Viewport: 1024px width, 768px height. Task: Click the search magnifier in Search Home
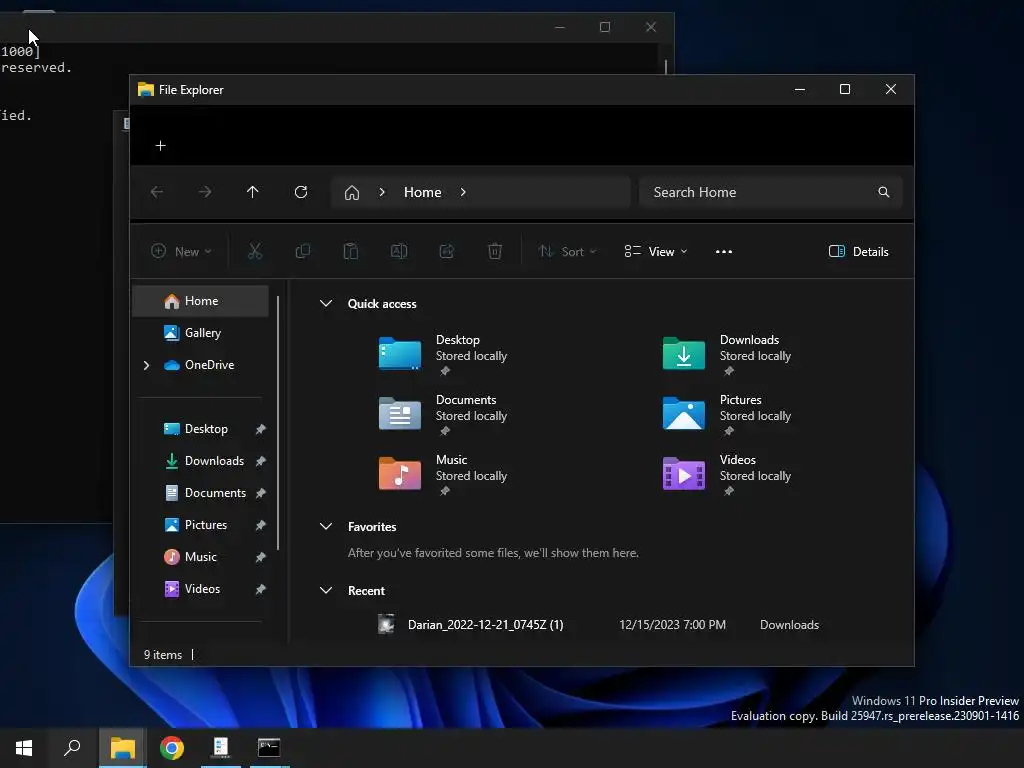point(884,192)
